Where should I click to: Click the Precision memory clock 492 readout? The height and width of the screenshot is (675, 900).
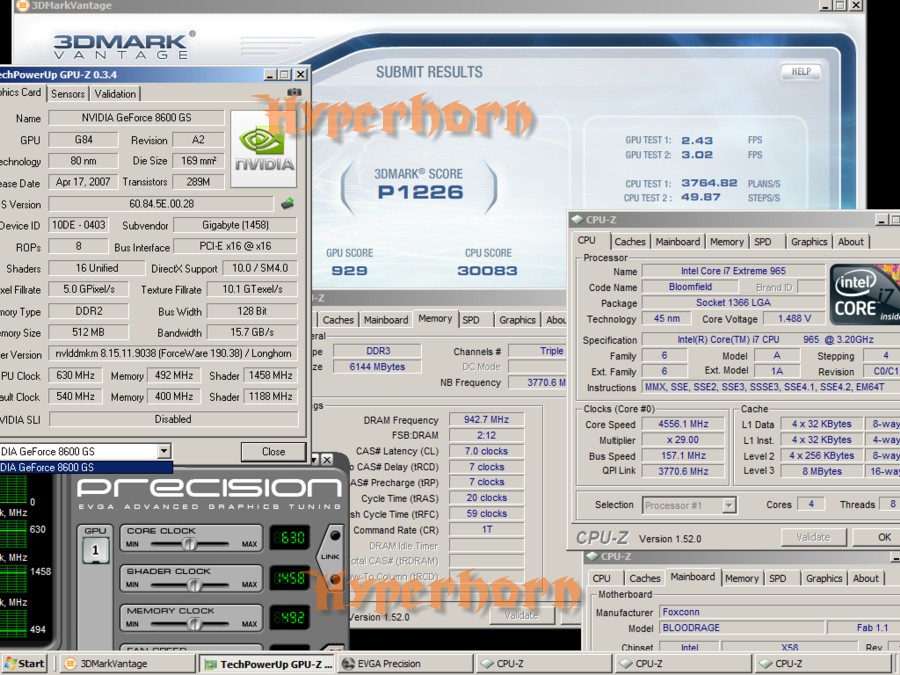(289, 618)
